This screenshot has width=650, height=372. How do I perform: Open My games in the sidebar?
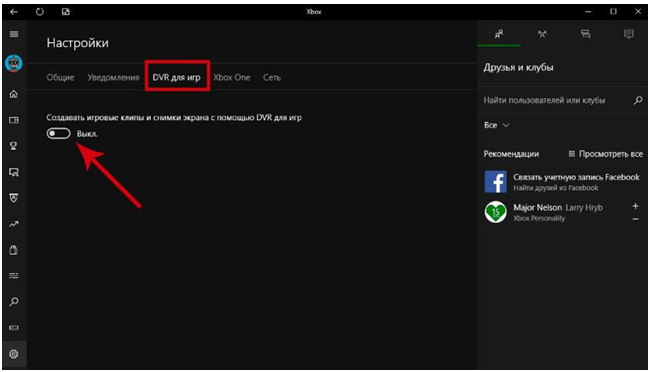tap(14, 120)
